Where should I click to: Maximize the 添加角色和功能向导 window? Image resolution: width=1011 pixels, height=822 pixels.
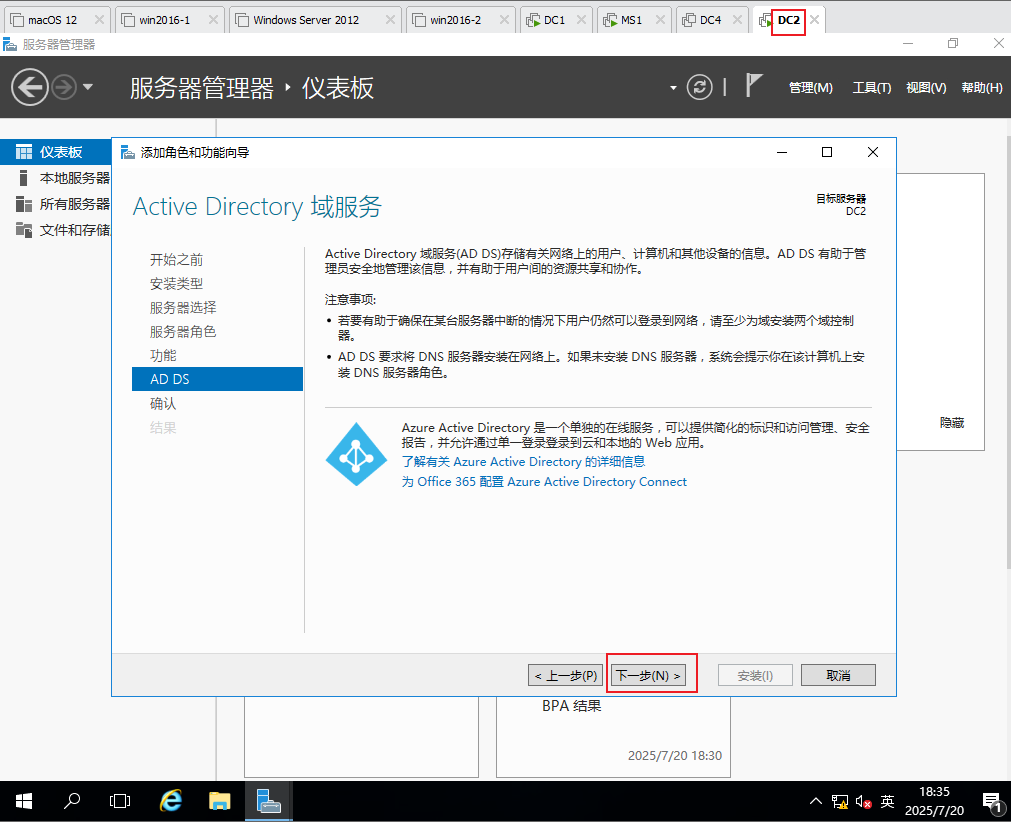coord(827,152)
